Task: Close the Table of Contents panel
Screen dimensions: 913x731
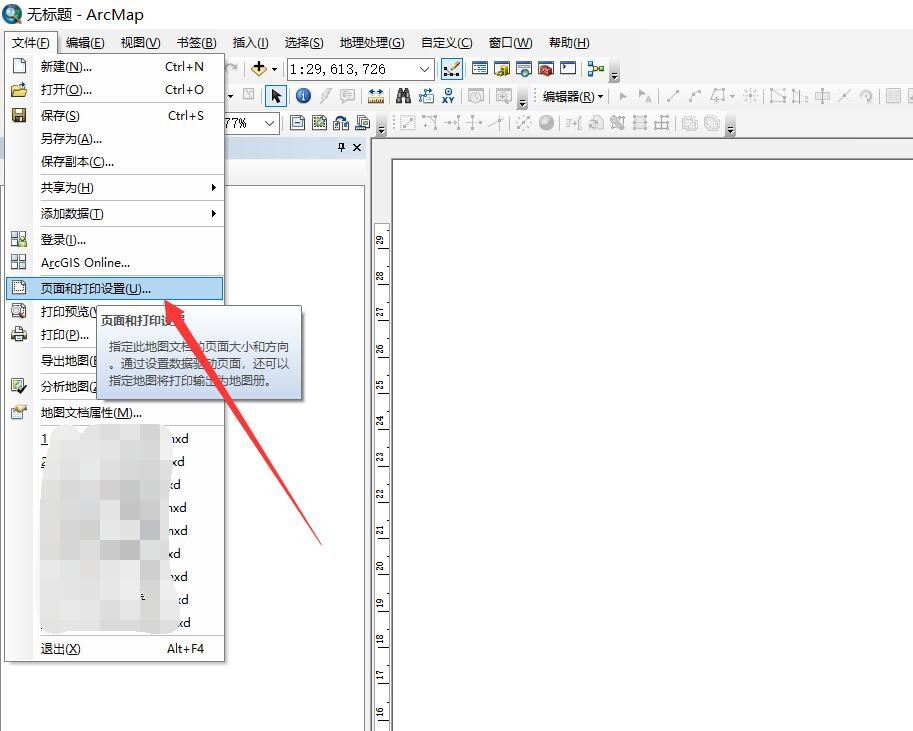Action: point(357,147)
